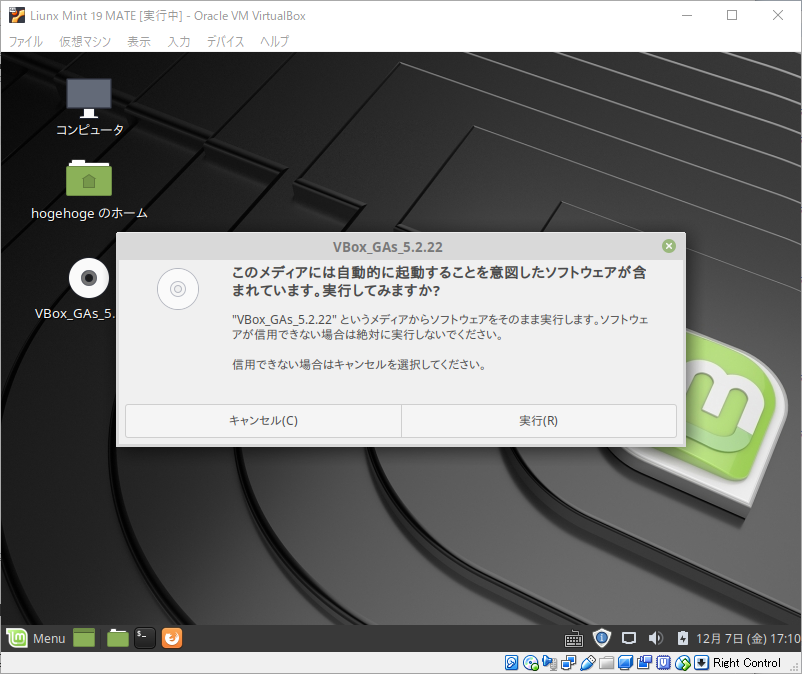The width and height of the screenshot is (802, 674).
Task: Click the show desktop panel icon
Action: pos(84,638)
